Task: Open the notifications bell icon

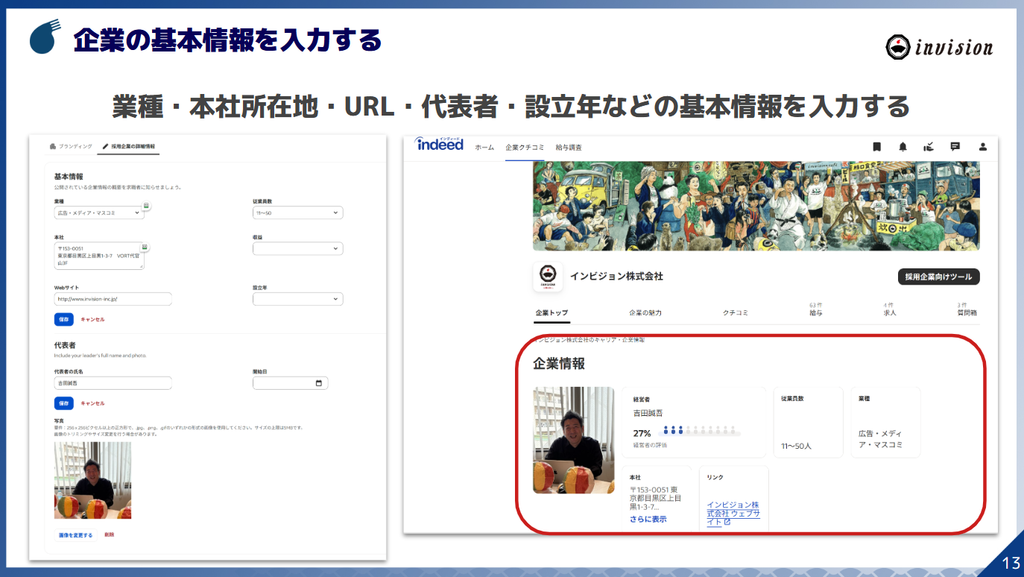Action: [x=903, y=147]
